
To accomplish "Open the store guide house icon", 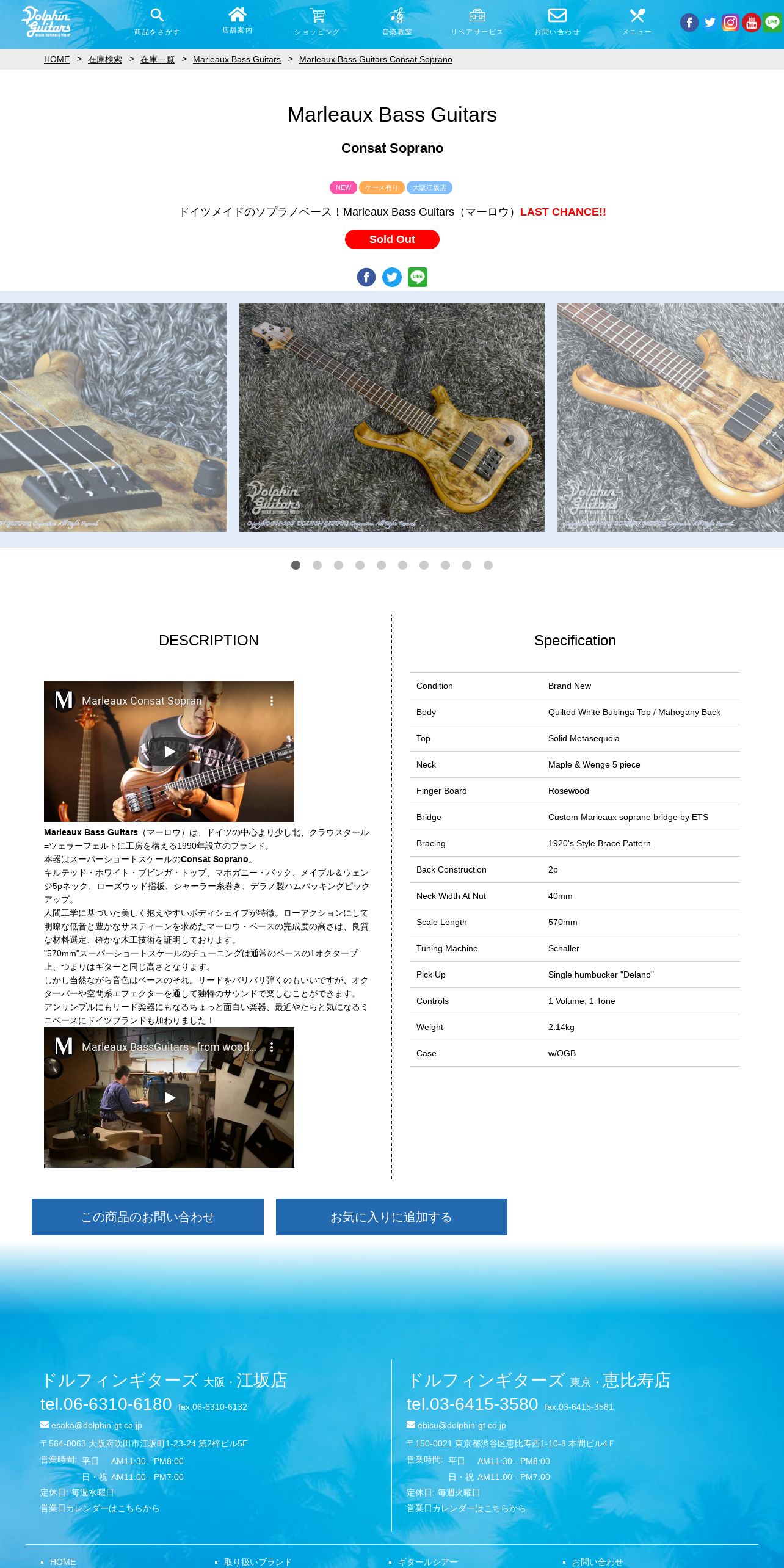I will tap(237, 14).
